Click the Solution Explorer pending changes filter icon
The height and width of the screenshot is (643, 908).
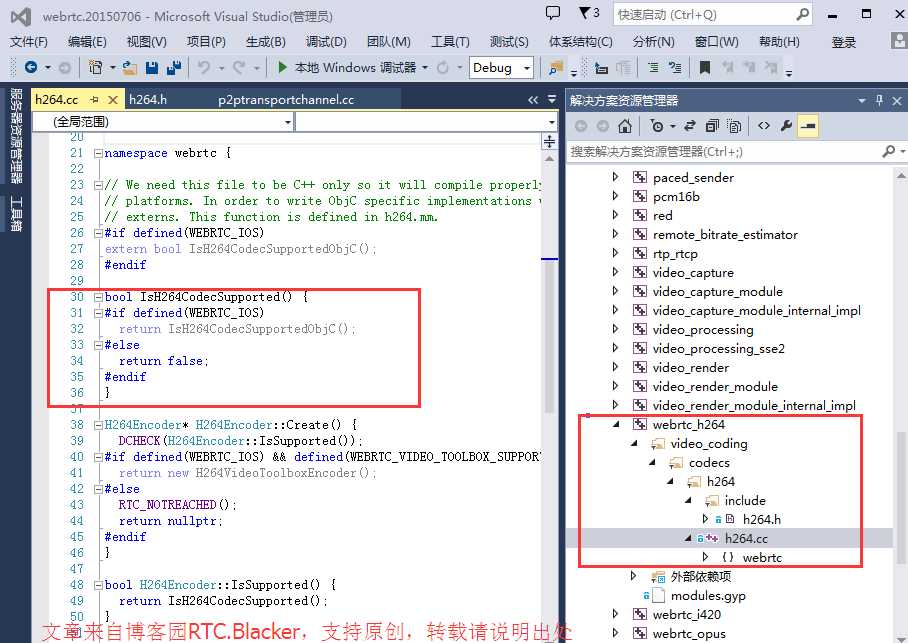(657, 126)
